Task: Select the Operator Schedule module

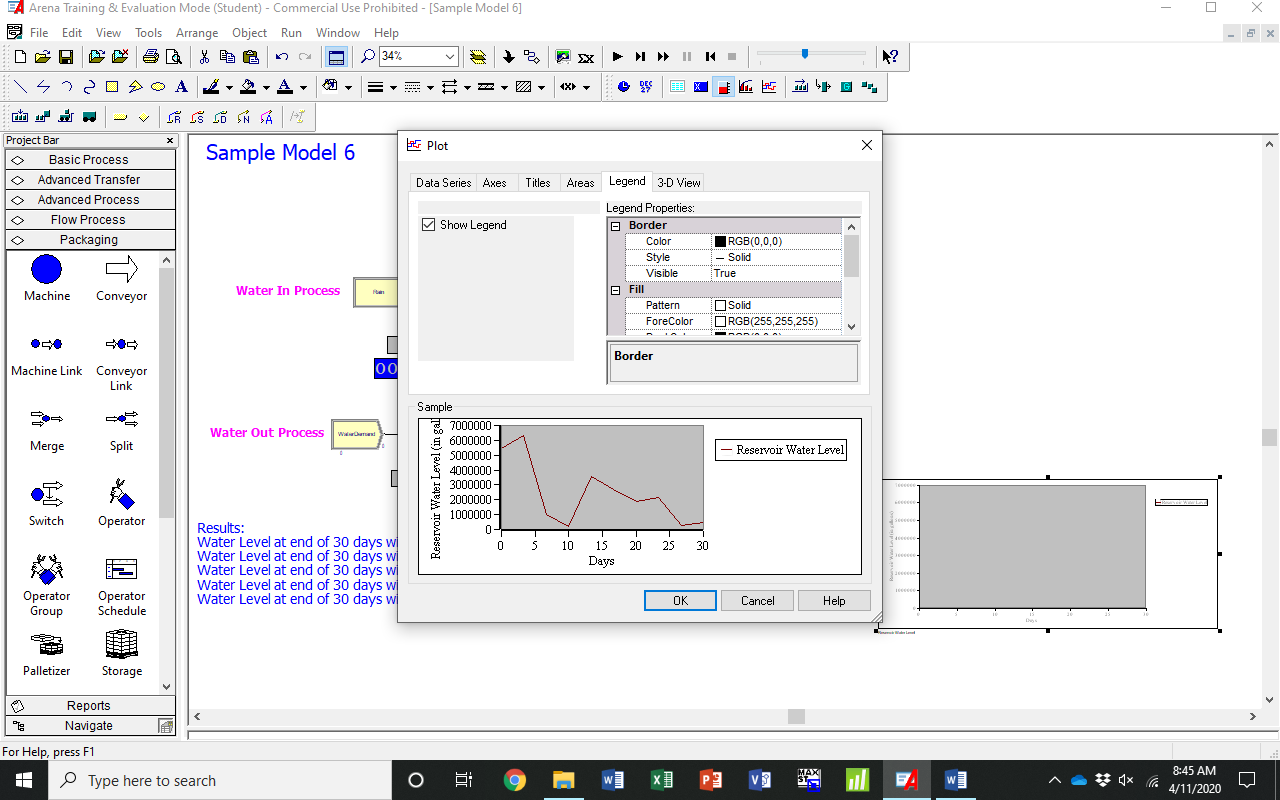Action: 122,587
